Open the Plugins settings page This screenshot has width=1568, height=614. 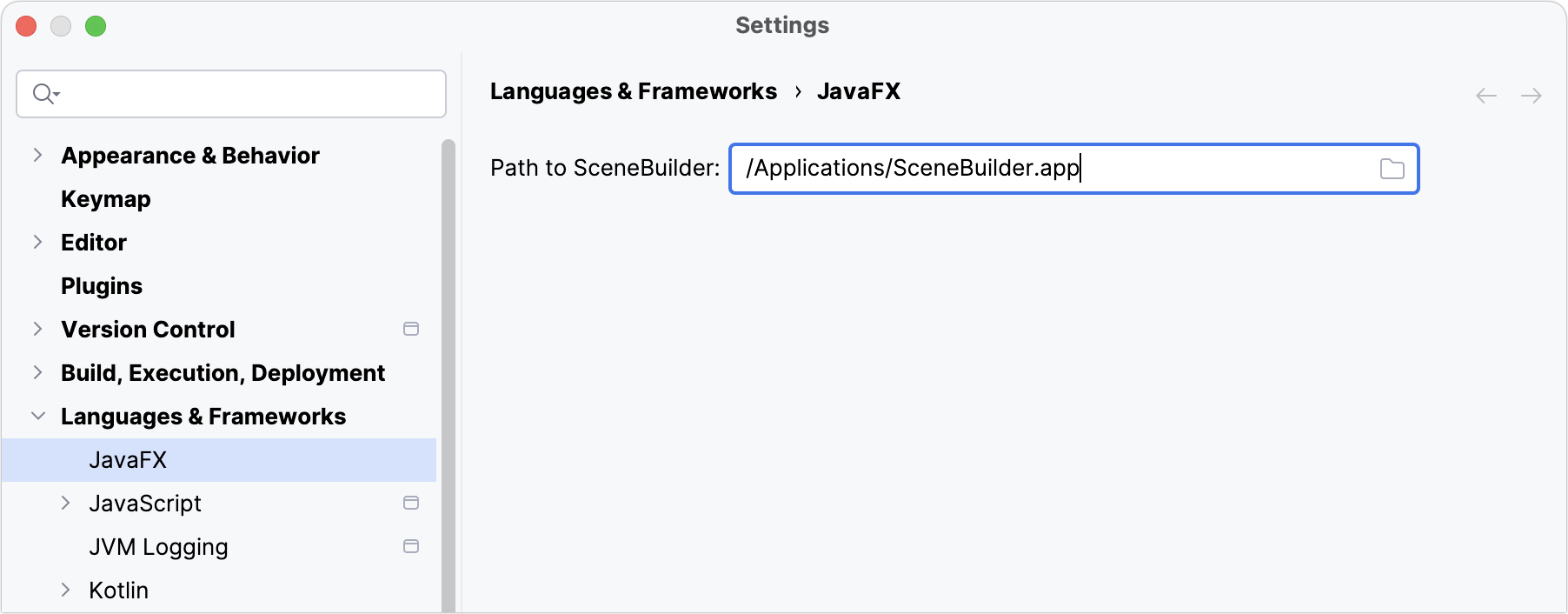(102, 285)
